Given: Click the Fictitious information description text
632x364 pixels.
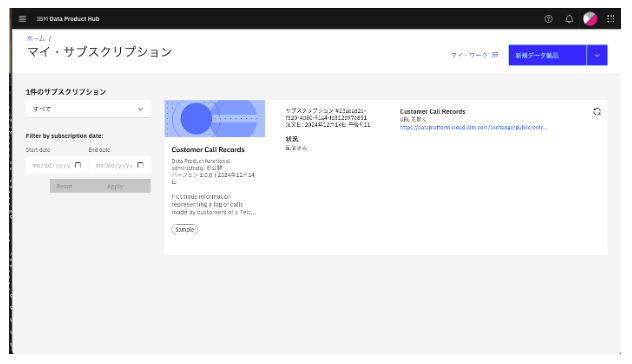Looking at the screenshot, I should (214, 204).
